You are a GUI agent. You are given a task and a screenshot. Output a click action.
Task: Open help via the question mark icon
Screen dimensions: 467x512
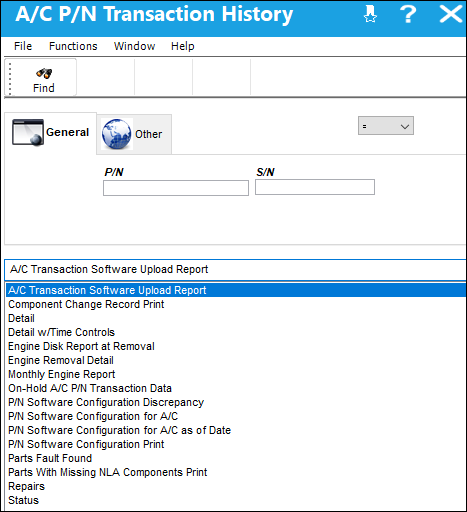coord(408,14)
